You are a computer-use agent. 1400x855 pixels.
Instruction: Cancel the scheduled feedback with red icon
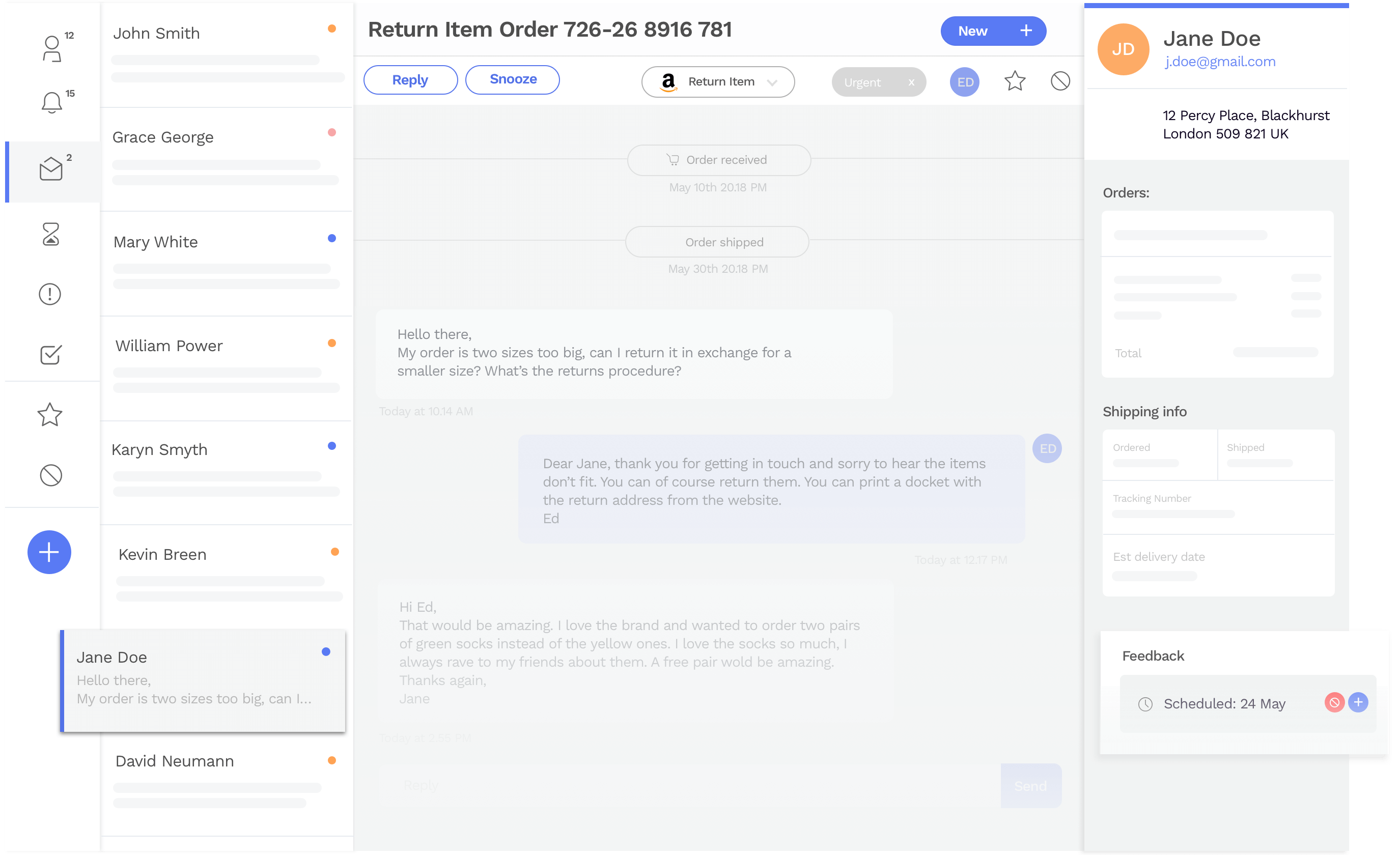(x=1334, y=703)
